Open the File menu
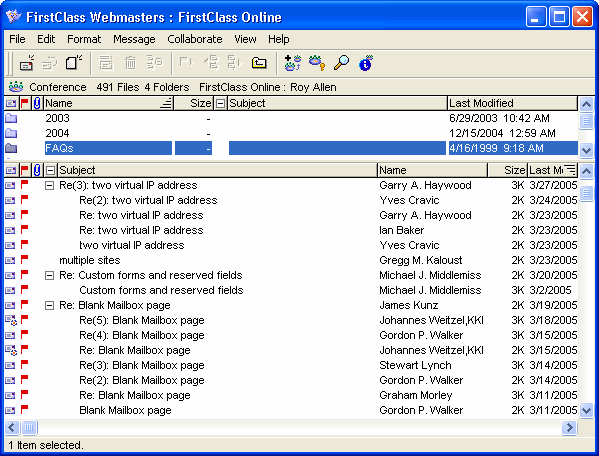 (17, 39)
